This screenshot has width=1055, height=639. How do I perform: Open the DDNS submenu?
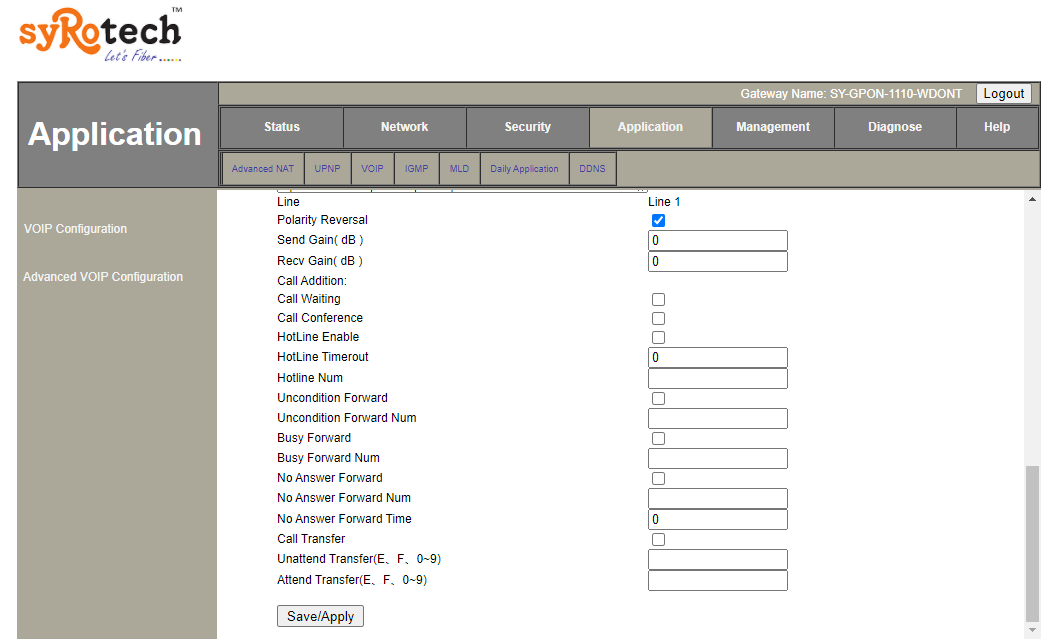point(592,169)
